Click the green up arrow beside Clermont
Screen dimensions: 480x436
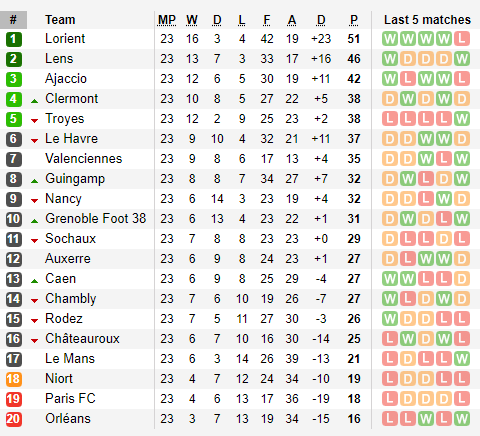34,101
